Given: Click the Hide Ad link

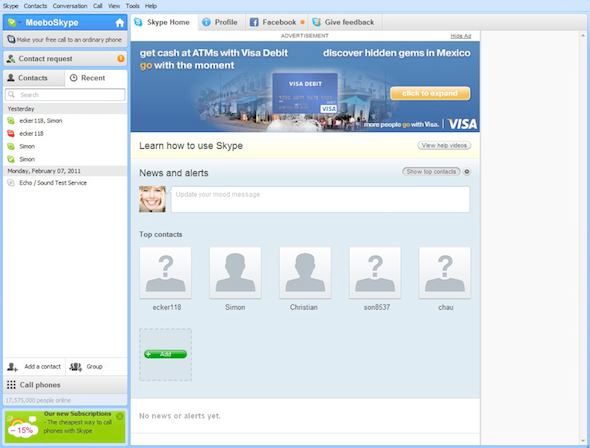Looking at the screenshot, I should point(461,36).
